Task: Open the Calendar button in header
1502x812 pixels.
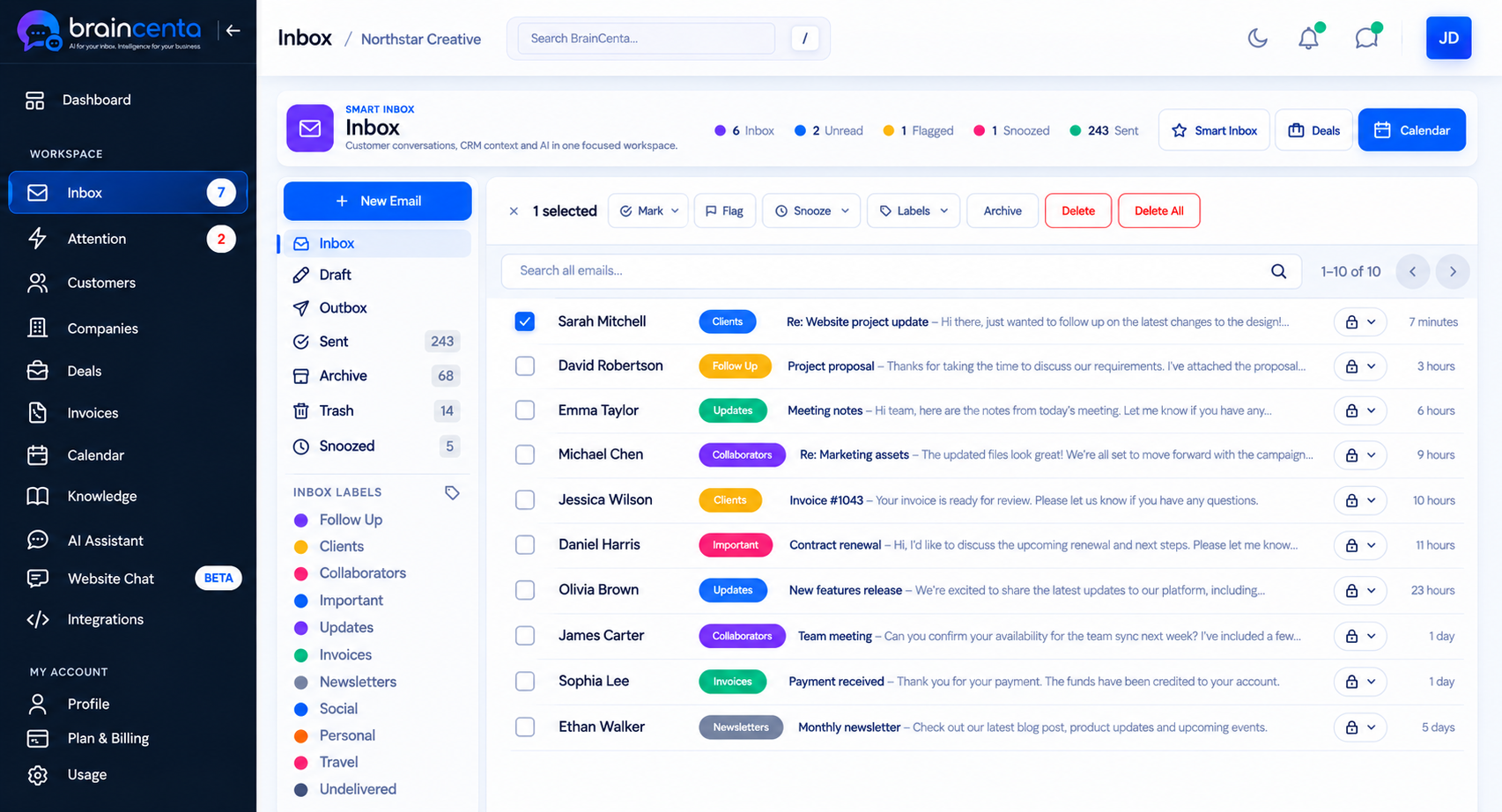Action: 1411,129
